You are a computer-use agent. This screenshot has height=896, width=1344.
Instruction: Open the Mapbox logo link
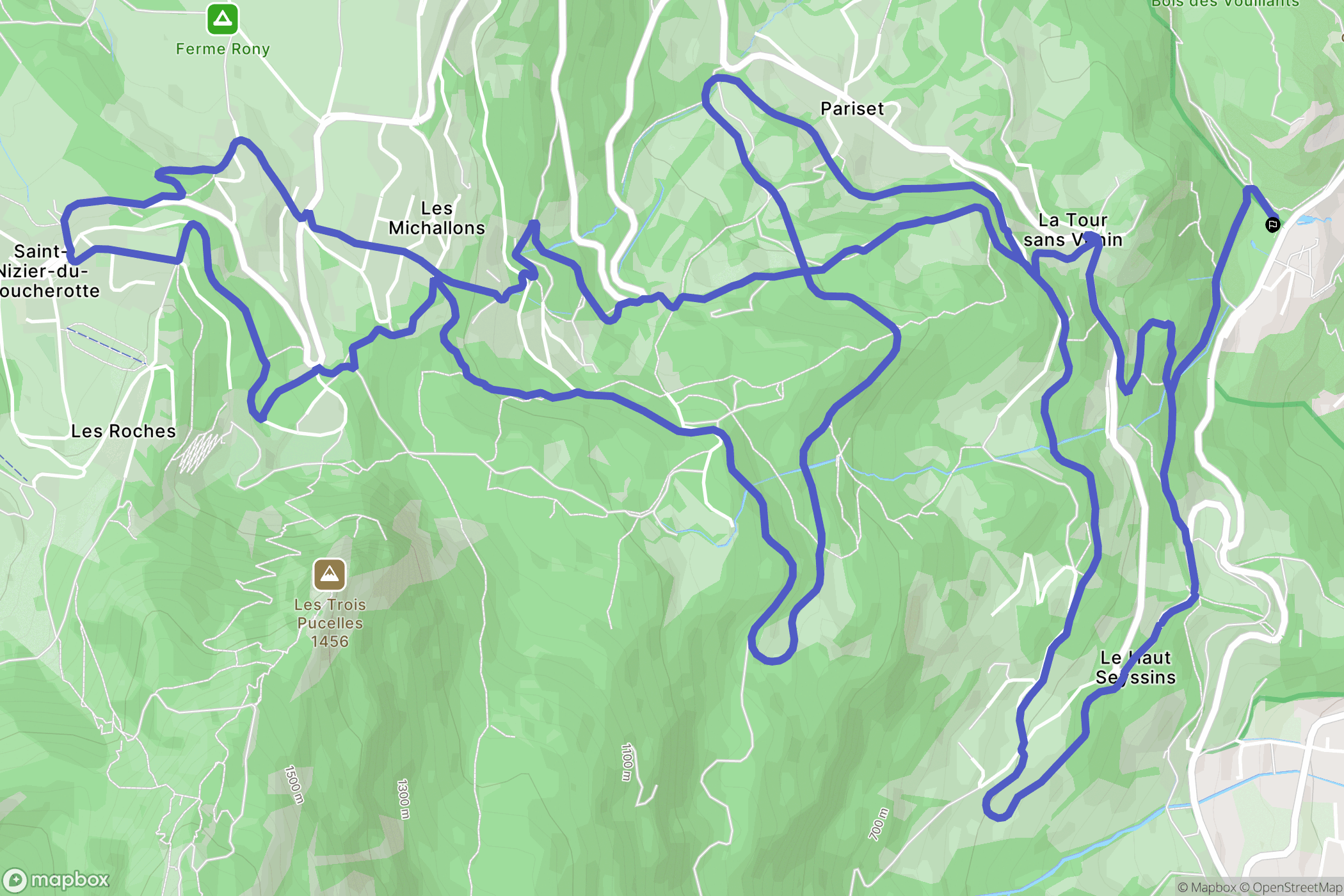tap(56, 880)
